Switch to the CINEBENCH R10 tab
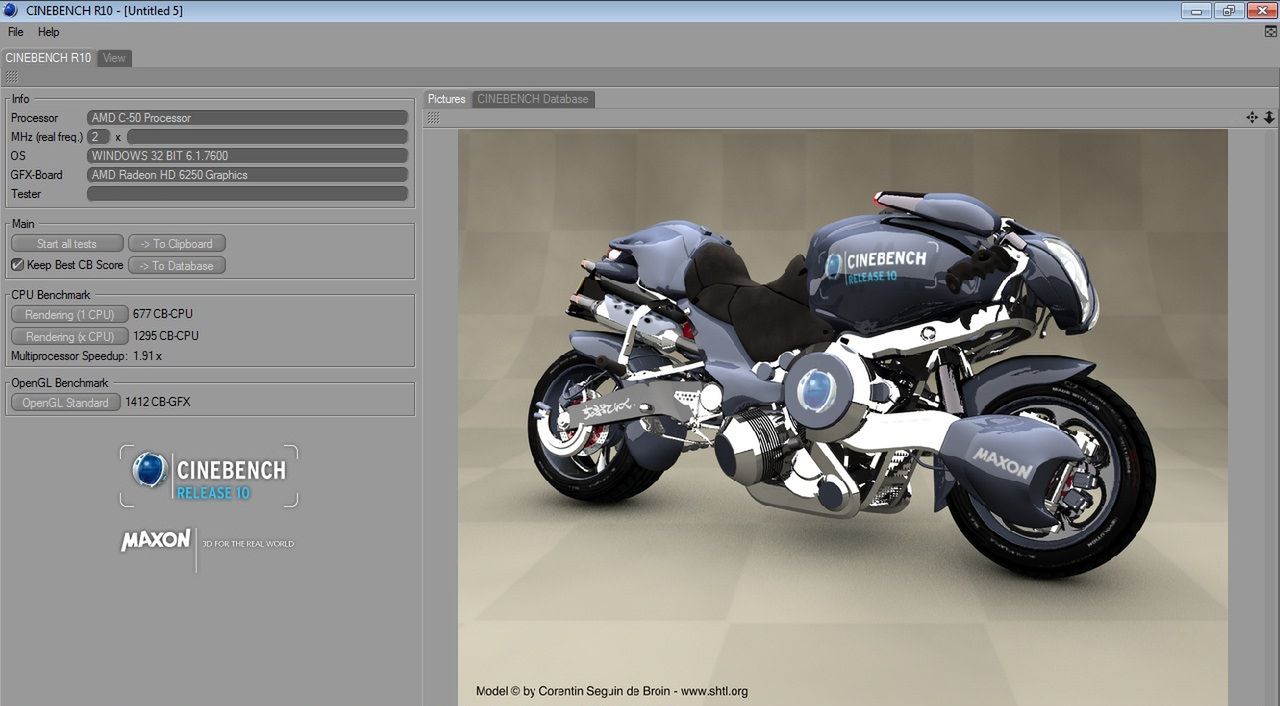 pyautogui.click(x=48, y=58)
